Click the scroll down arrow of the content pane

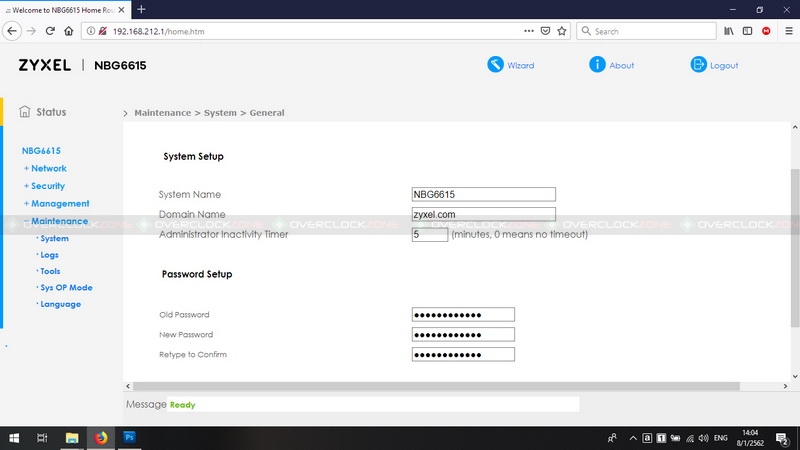(x=795, y=377)
